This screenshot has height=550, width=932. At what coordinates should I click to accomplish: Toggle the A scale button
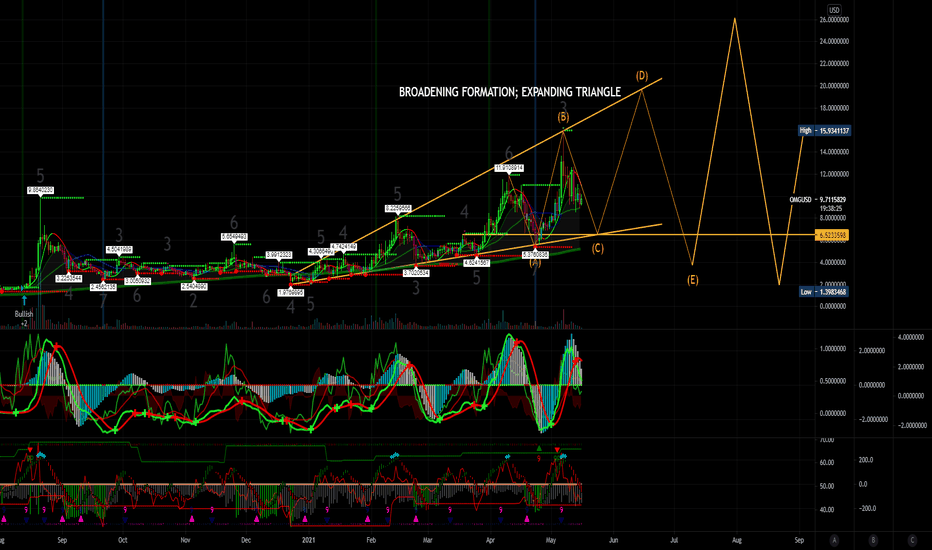tap(834, 540)
